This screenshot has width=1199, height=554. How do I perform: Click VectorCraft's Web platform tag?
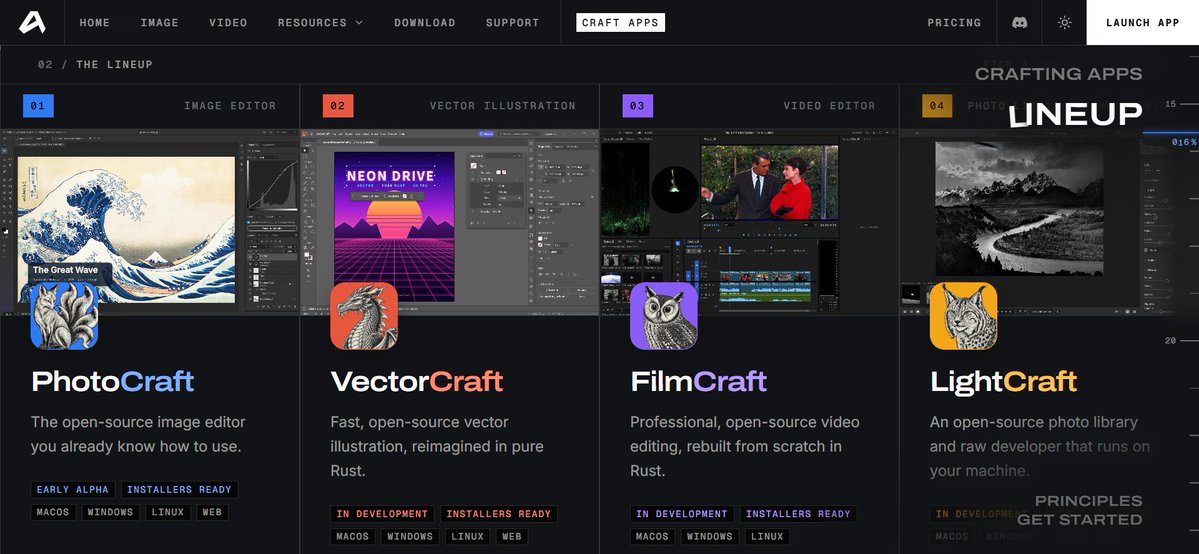tap(512, 537)
